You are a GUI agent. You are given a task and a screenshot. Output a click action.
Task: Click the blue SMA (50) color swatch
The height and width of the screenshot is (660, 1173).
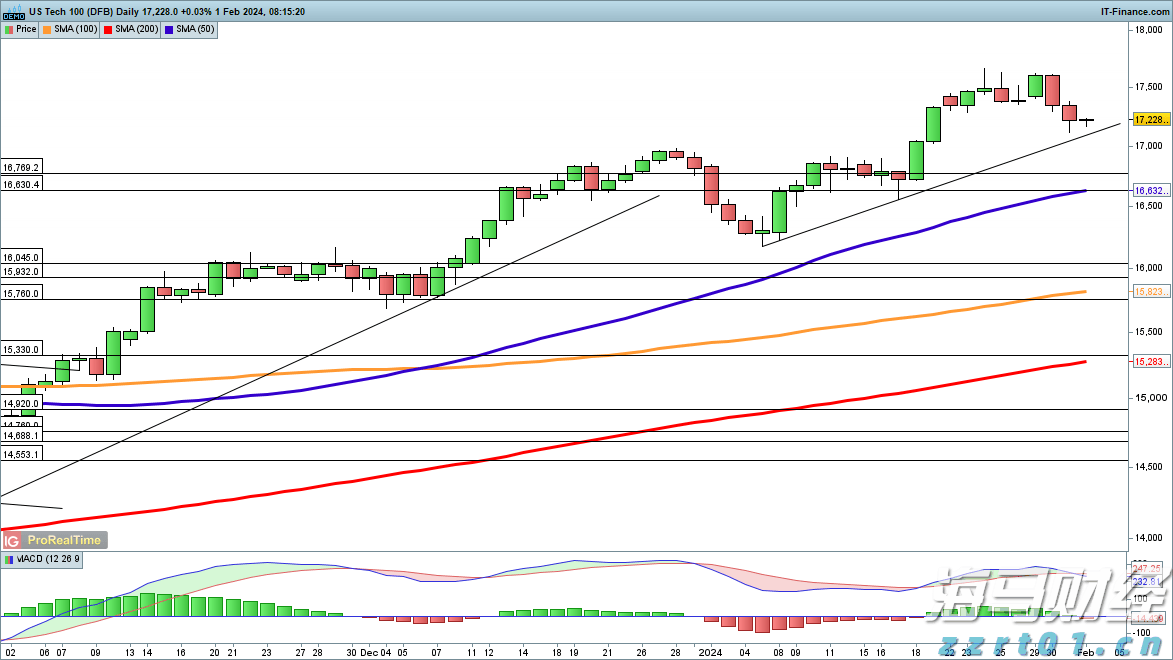pyautogui.click(x=170, y=30)
